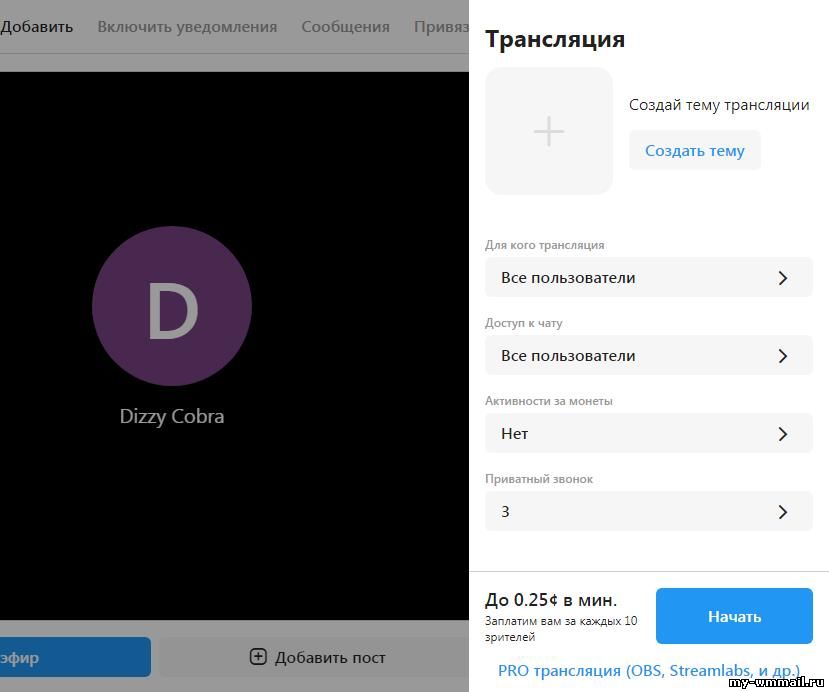Image resolution: width=829 pixels, height=692 pixels.
Task: Click Добавить пост button
Action: click(x=317, y=657)
